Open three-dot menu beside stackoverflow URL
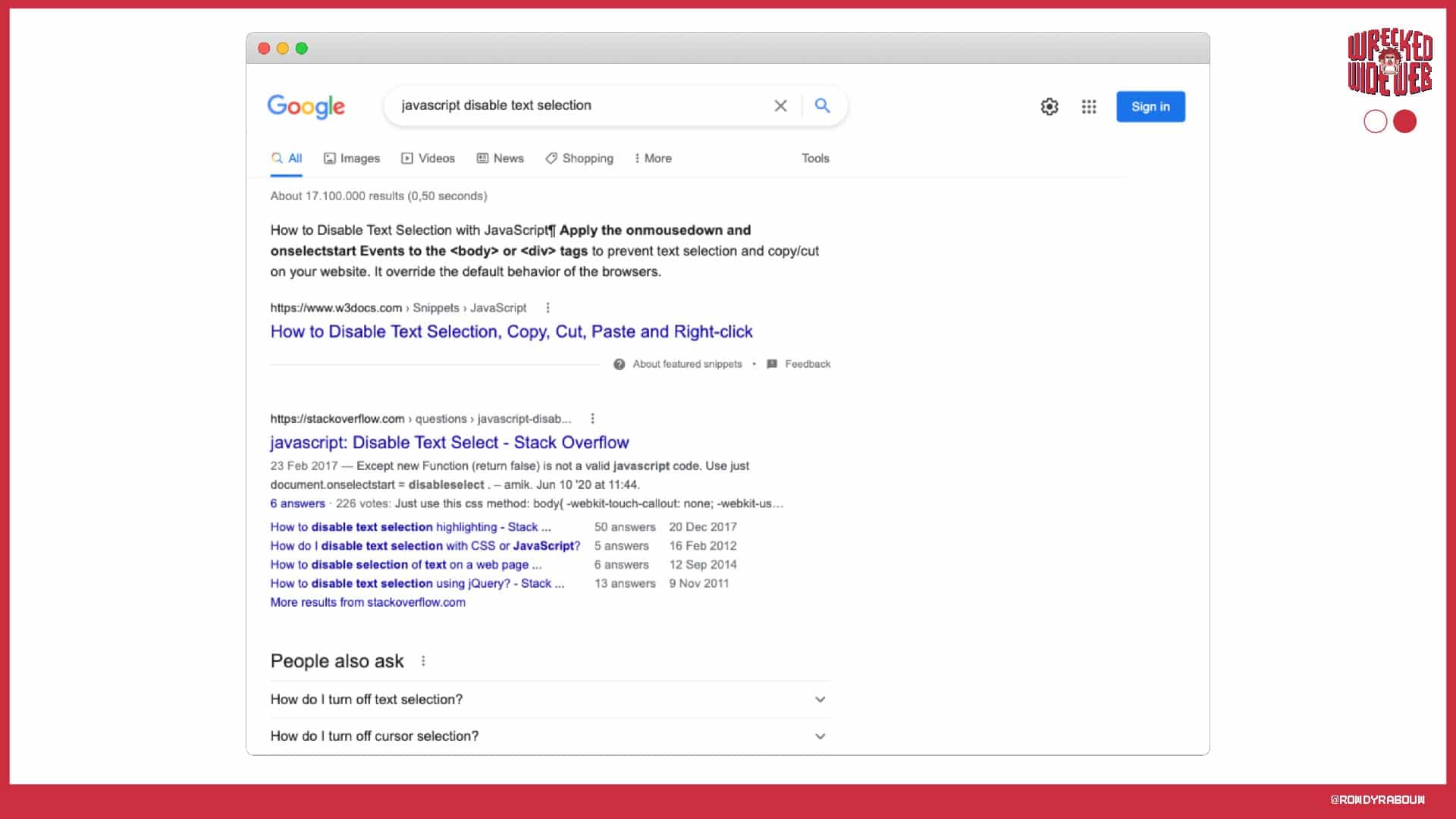1456x819 pixels. (x=592, y=419)
